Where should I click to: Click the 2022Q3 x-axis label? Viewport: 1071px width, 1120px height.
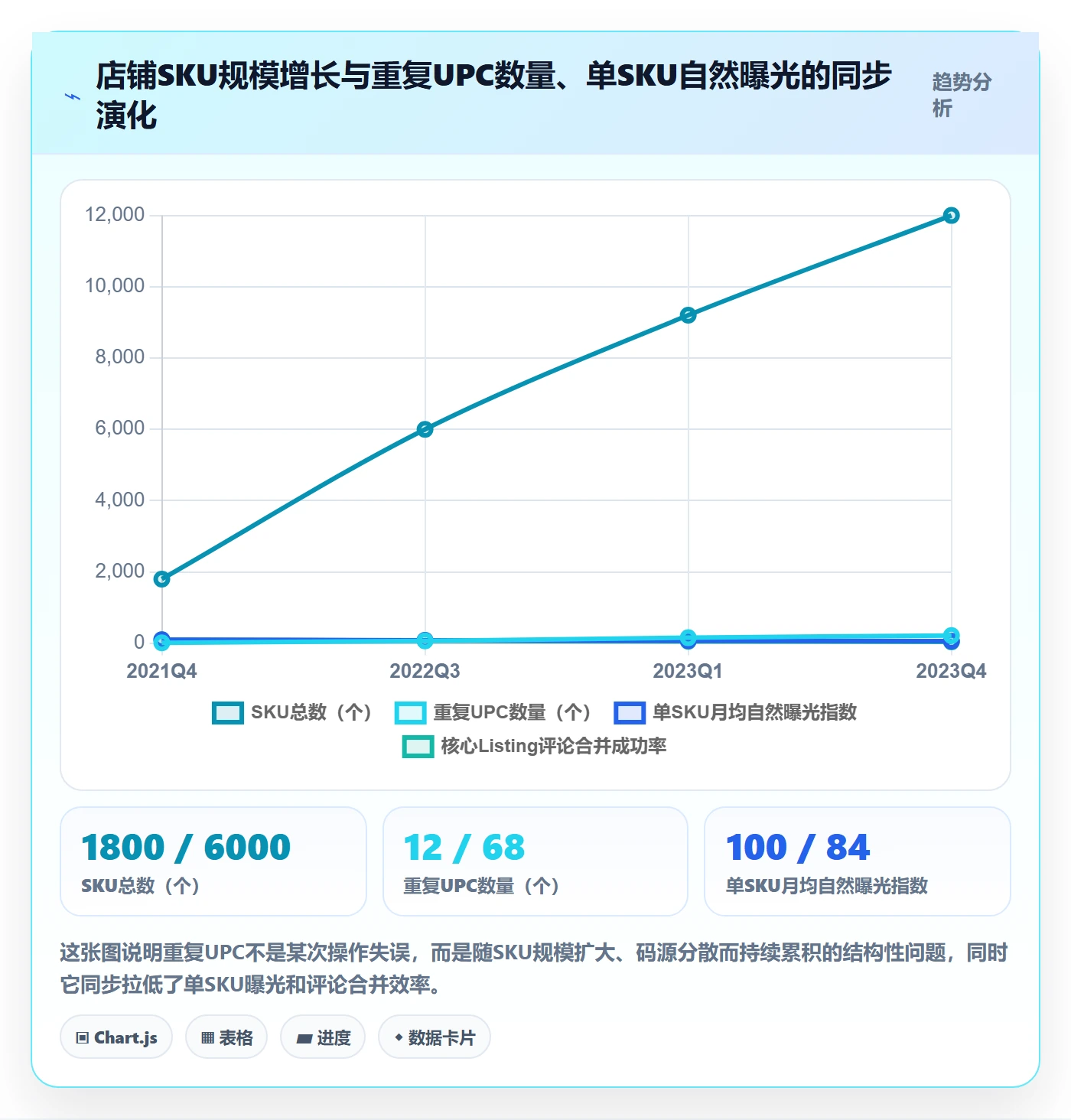click(x=425, y=671)
